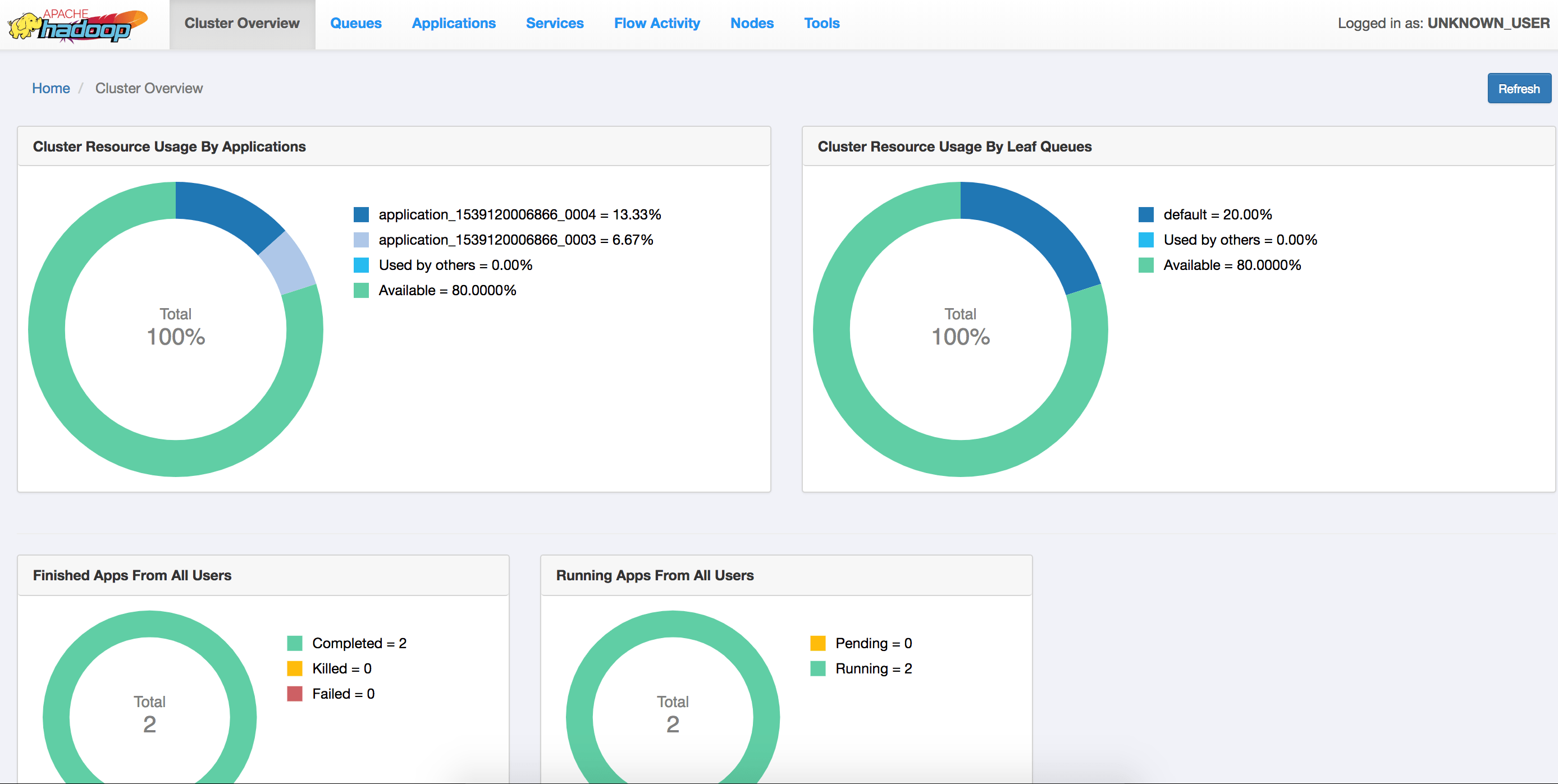
Task: Open the Flow Activity page
Action: coord(657,24)
